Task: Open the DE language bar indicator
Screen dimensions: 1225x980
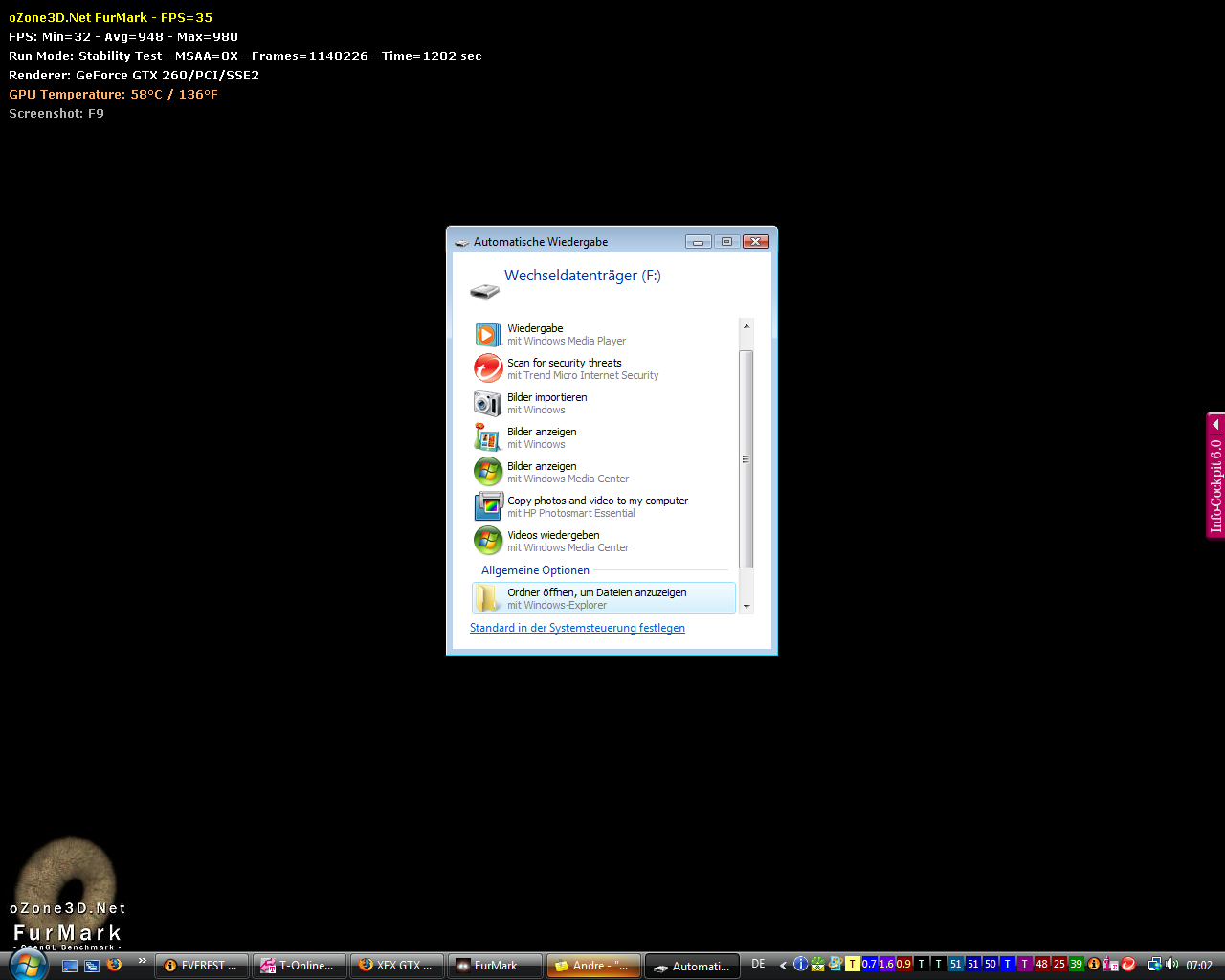Action: 758,964
